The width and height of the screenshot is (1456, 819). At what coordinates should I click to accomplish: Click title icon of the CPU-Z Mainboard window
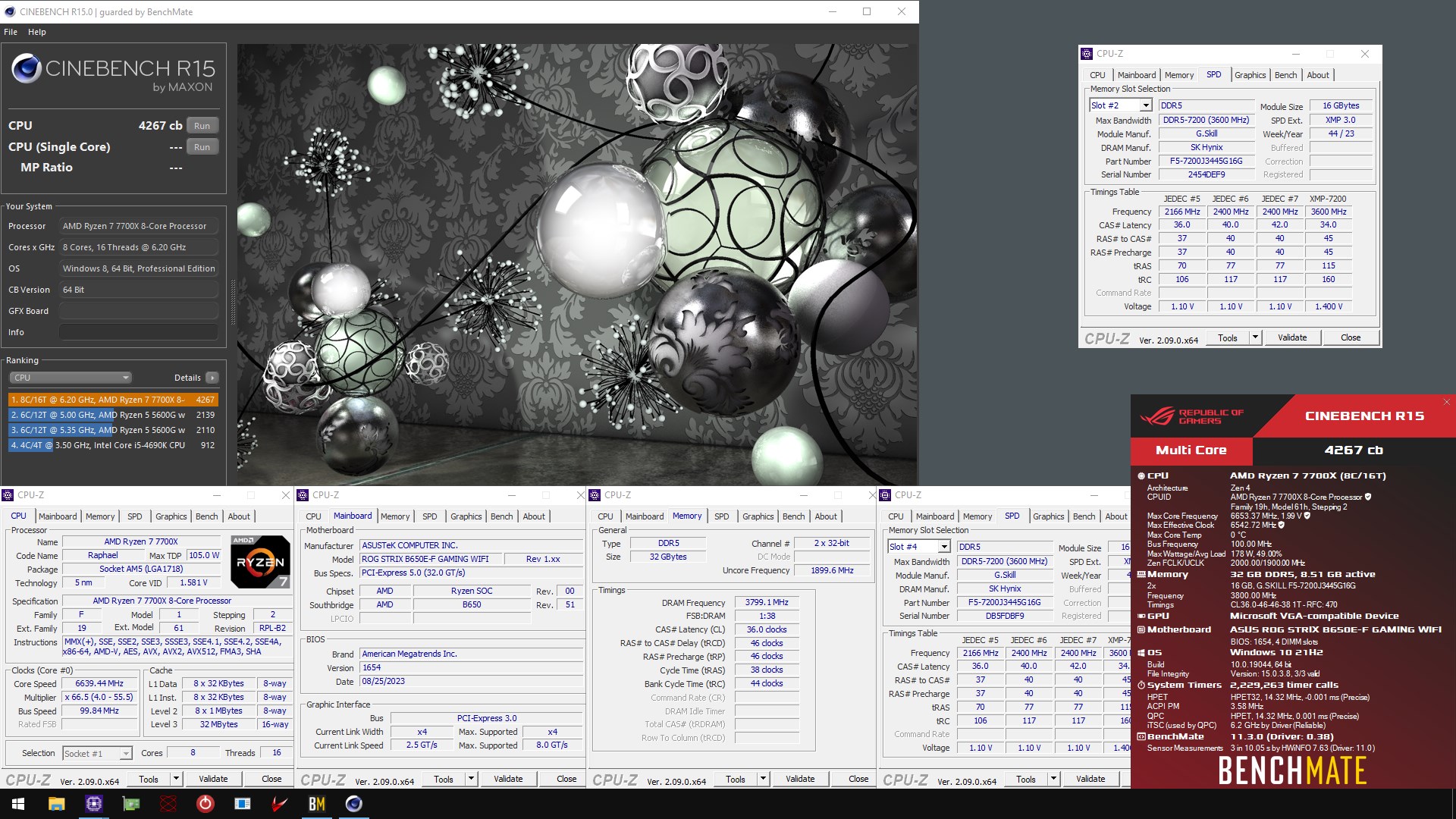pos(303,495)
